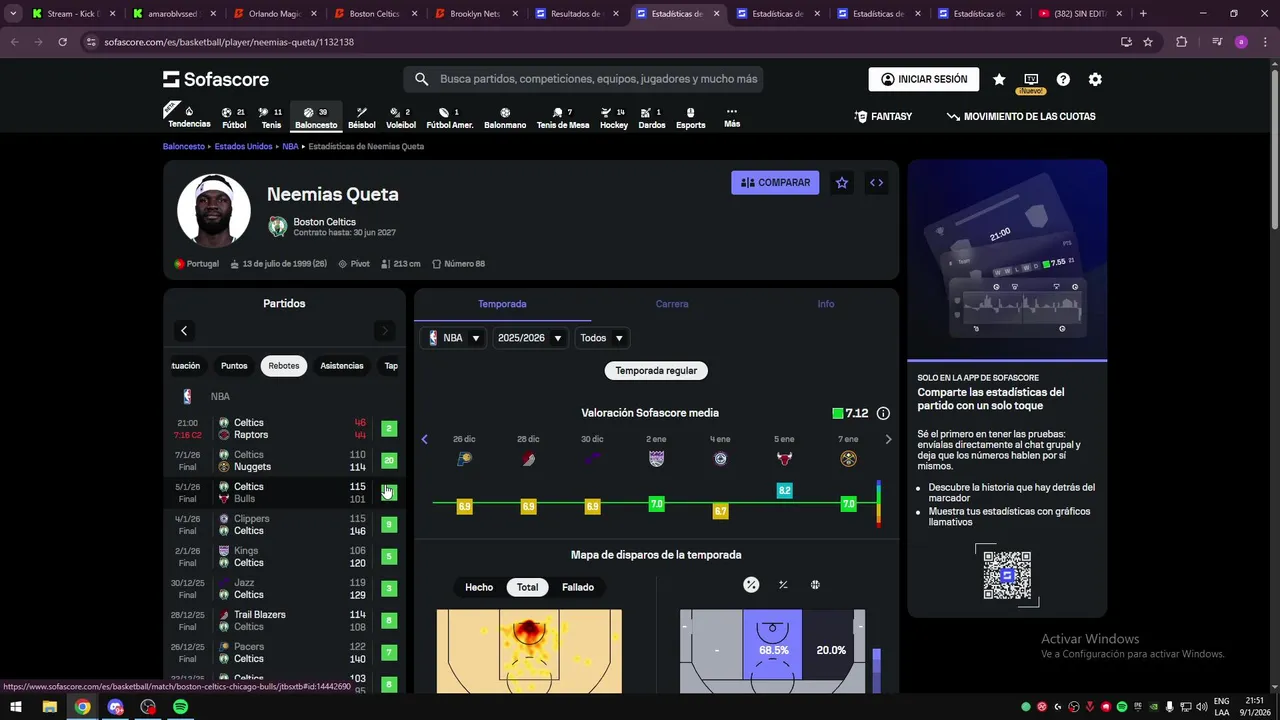The height and width of the screenshot is (720, 1280).
Task: Open the Esports icon
Action: pyautogui.click(x=691, y=117)
